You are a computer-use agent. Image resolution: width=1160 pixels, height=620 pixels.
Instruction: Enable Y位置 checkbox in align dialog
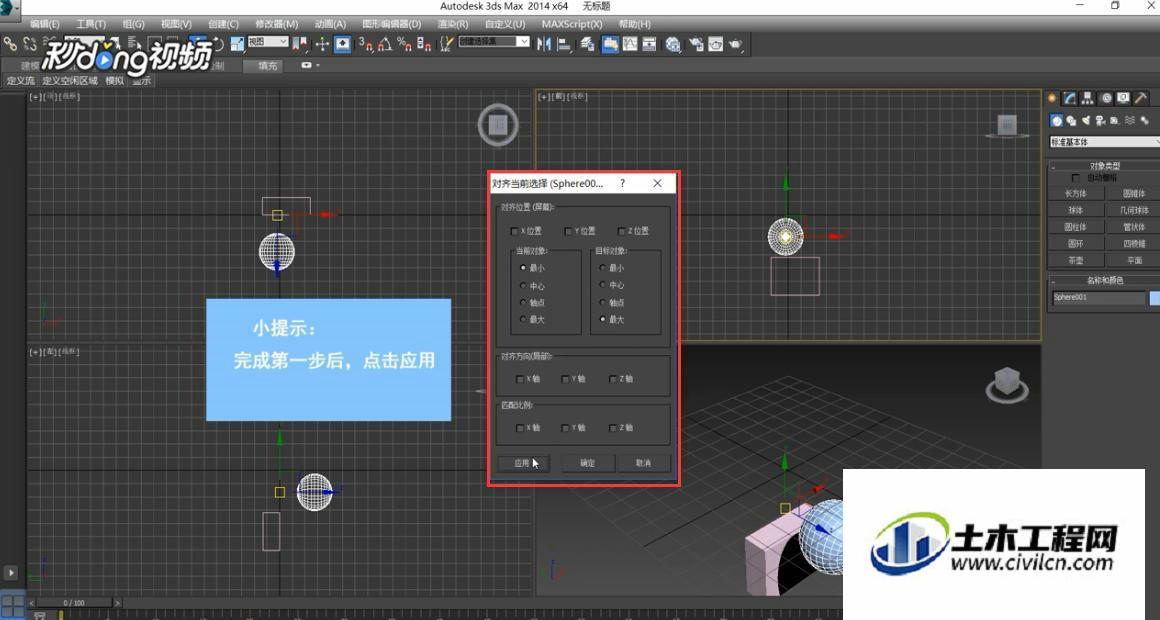coord(568,232)
